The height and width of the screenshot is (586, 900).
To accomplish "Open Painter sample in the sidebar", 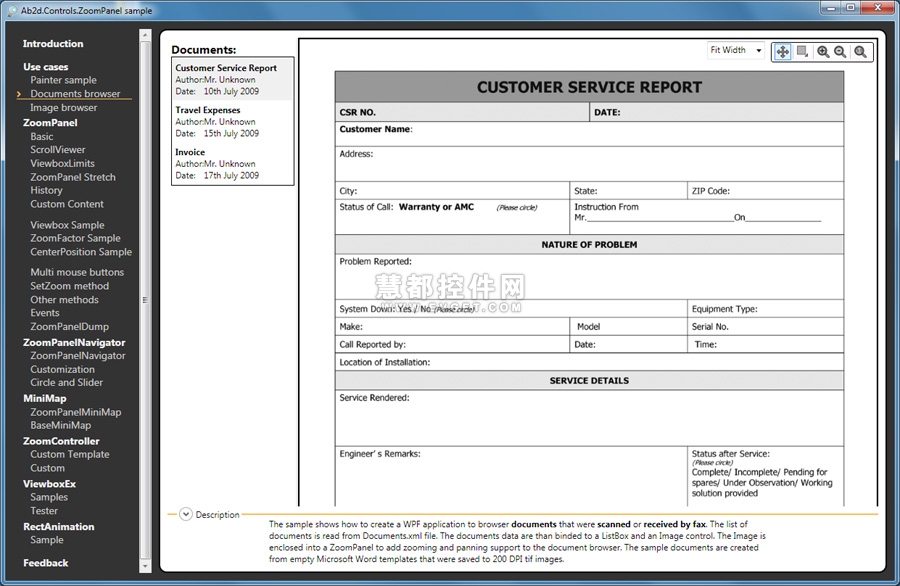I will (63, 80).
